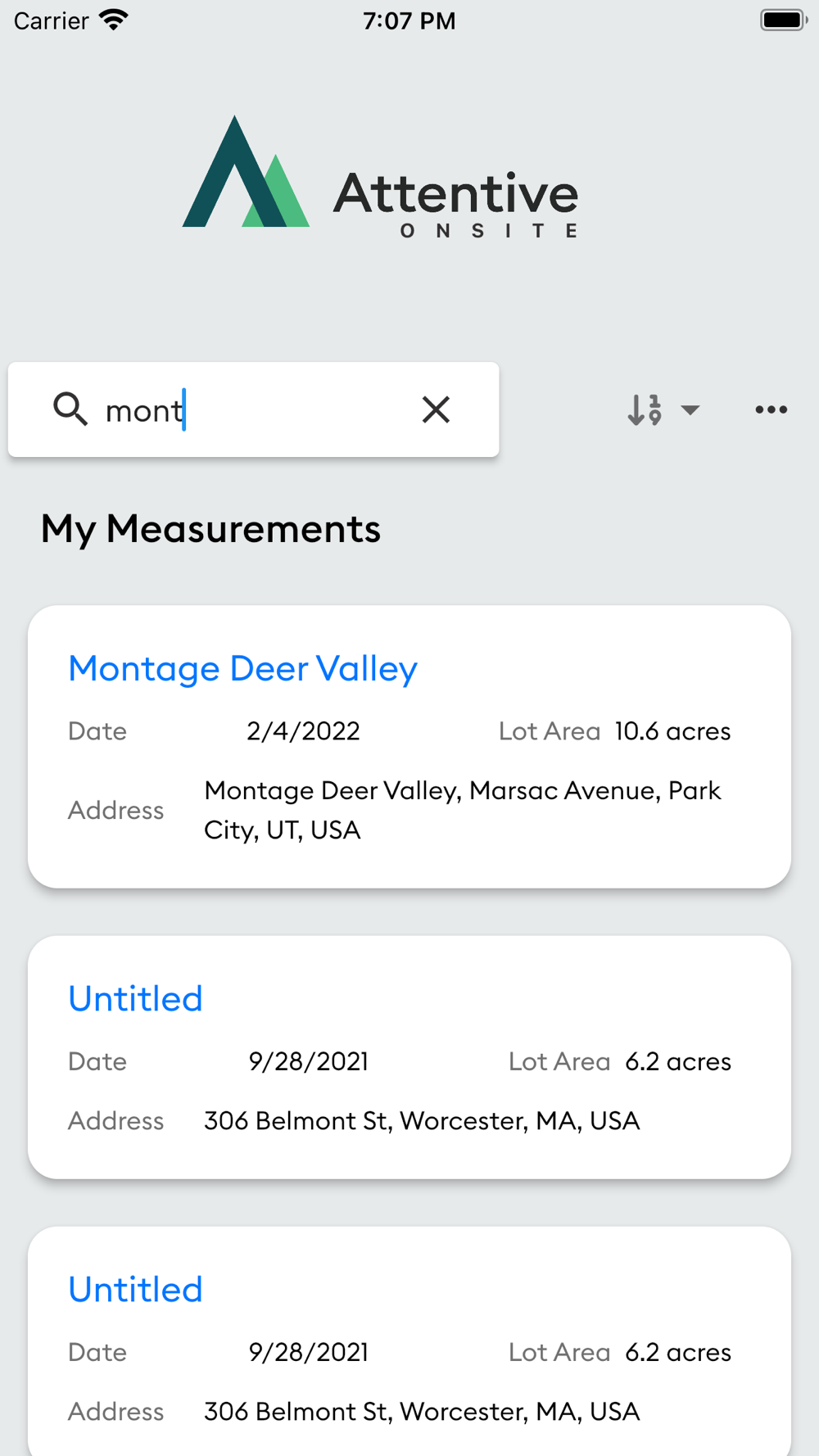This screenshot has width=819, height=1456.
Task: Open the three-dot more options menu
Action: (x=771, y=409)
